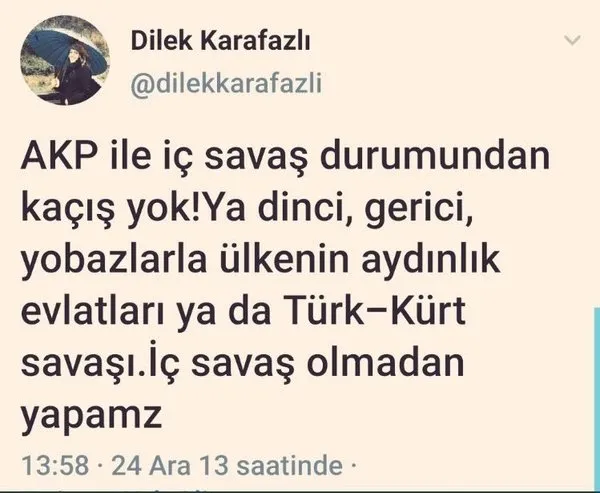Select the 24 Ara 13 date
This screenshot has width=600, height=493.
pyautogui.click(x=170, y=465)
